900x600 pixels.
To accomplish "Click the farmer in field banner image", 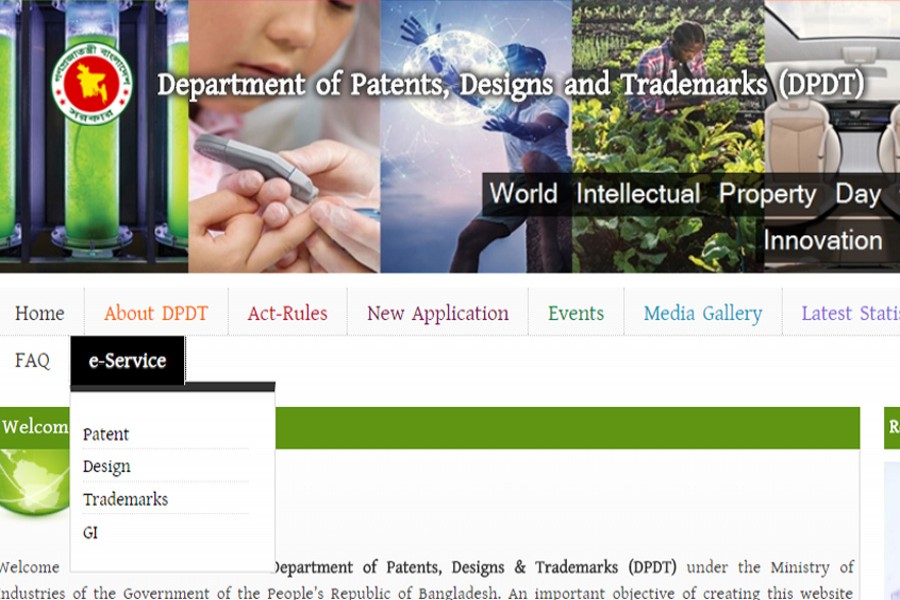I will point(668,137).
